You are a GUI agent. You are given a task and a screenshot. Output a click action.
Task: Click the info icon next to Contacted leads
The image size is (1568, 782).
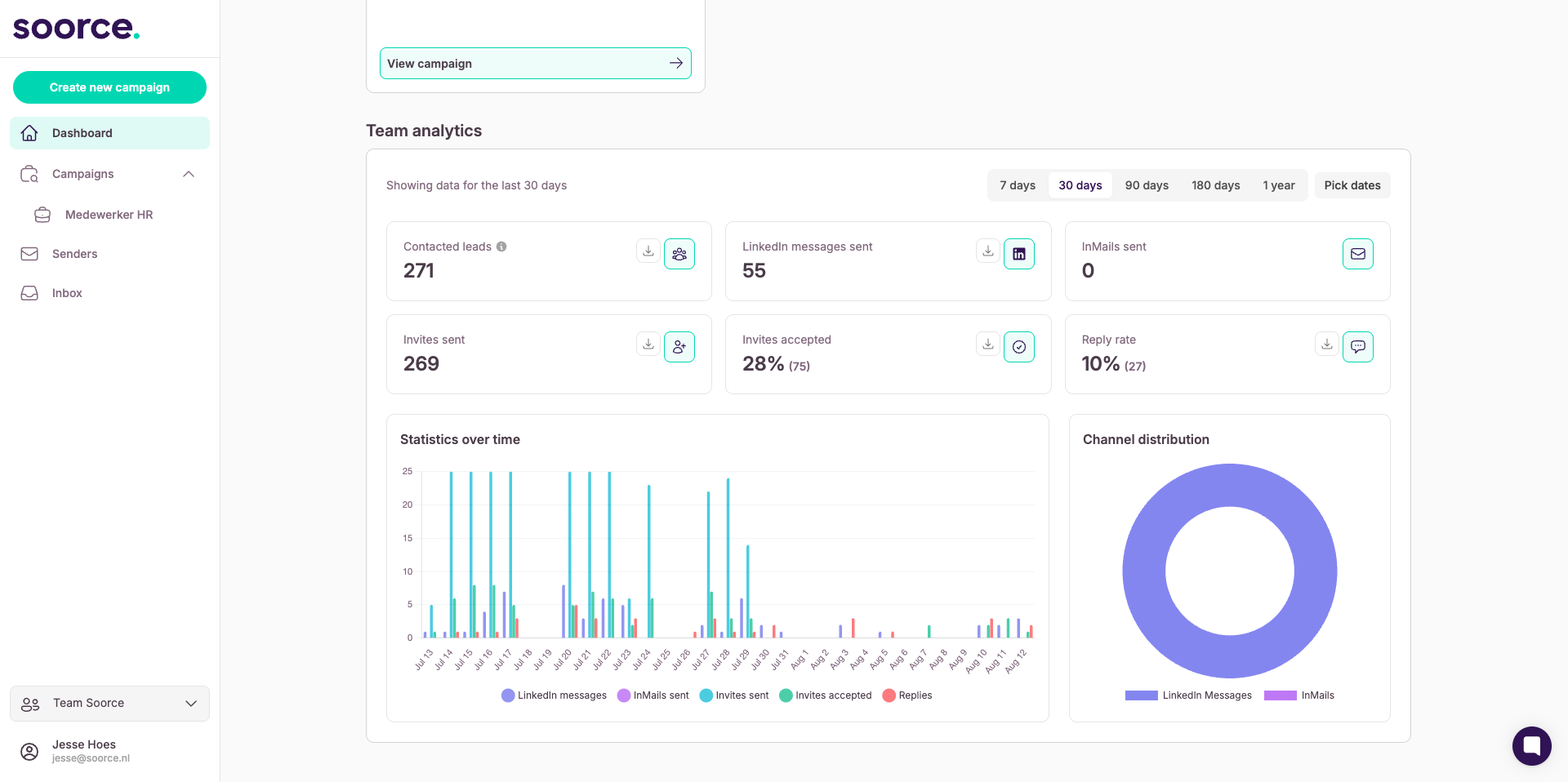501,247
